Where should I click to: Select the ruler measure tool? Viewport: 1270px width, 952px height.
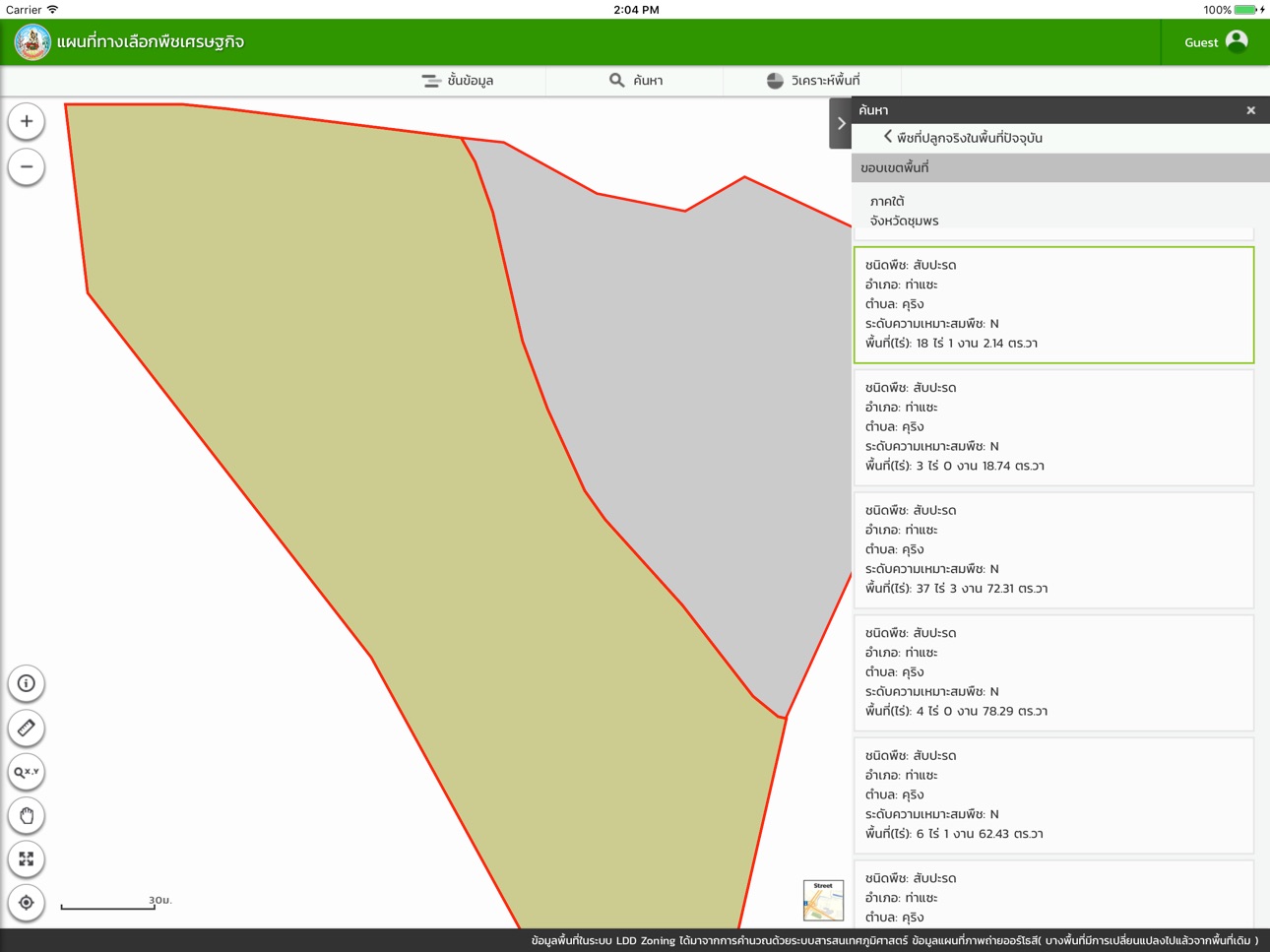[x=27, y=728]
